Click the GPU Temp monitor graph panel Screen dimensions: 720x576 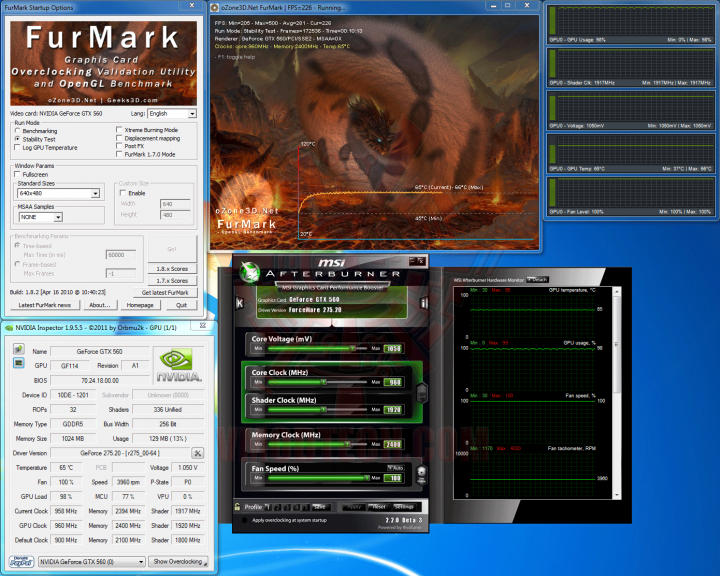tap(630, 152)
